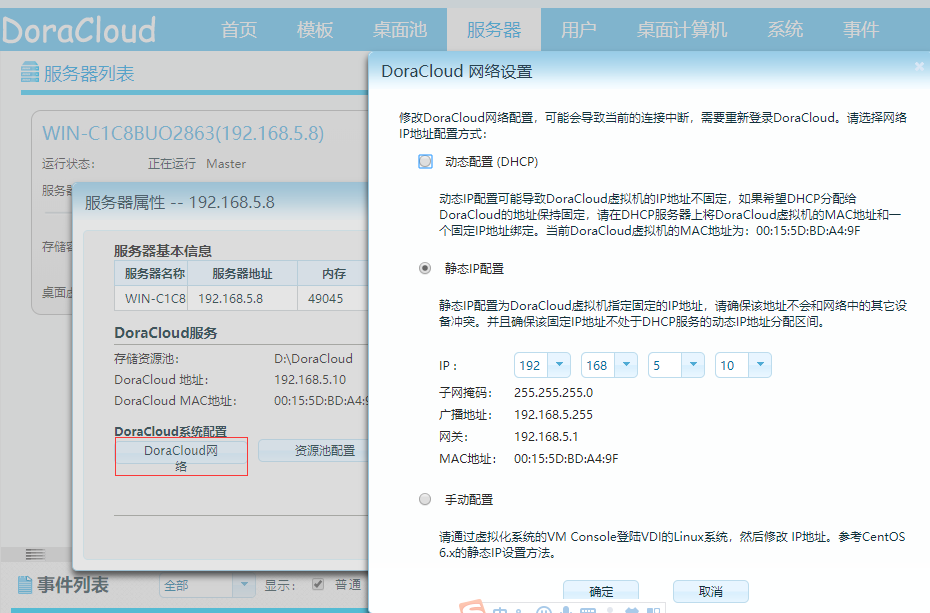
Task: Click the DoraCloud服务 section heading
Action: 165,333
